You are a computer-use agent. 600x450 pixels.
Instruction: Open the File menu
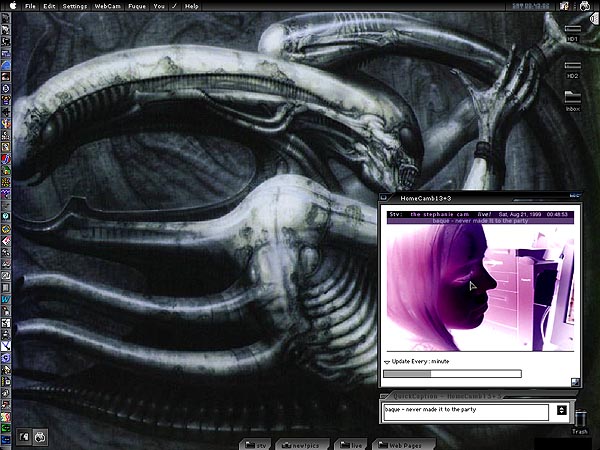tap(30, 6)
